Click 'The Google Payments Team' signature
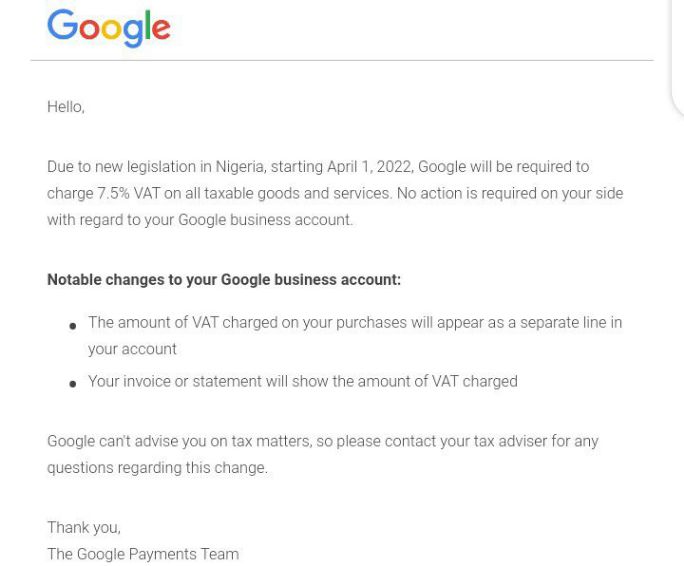Screen dimensions: 684x566 pyautogui.click(x=143, y=554)
